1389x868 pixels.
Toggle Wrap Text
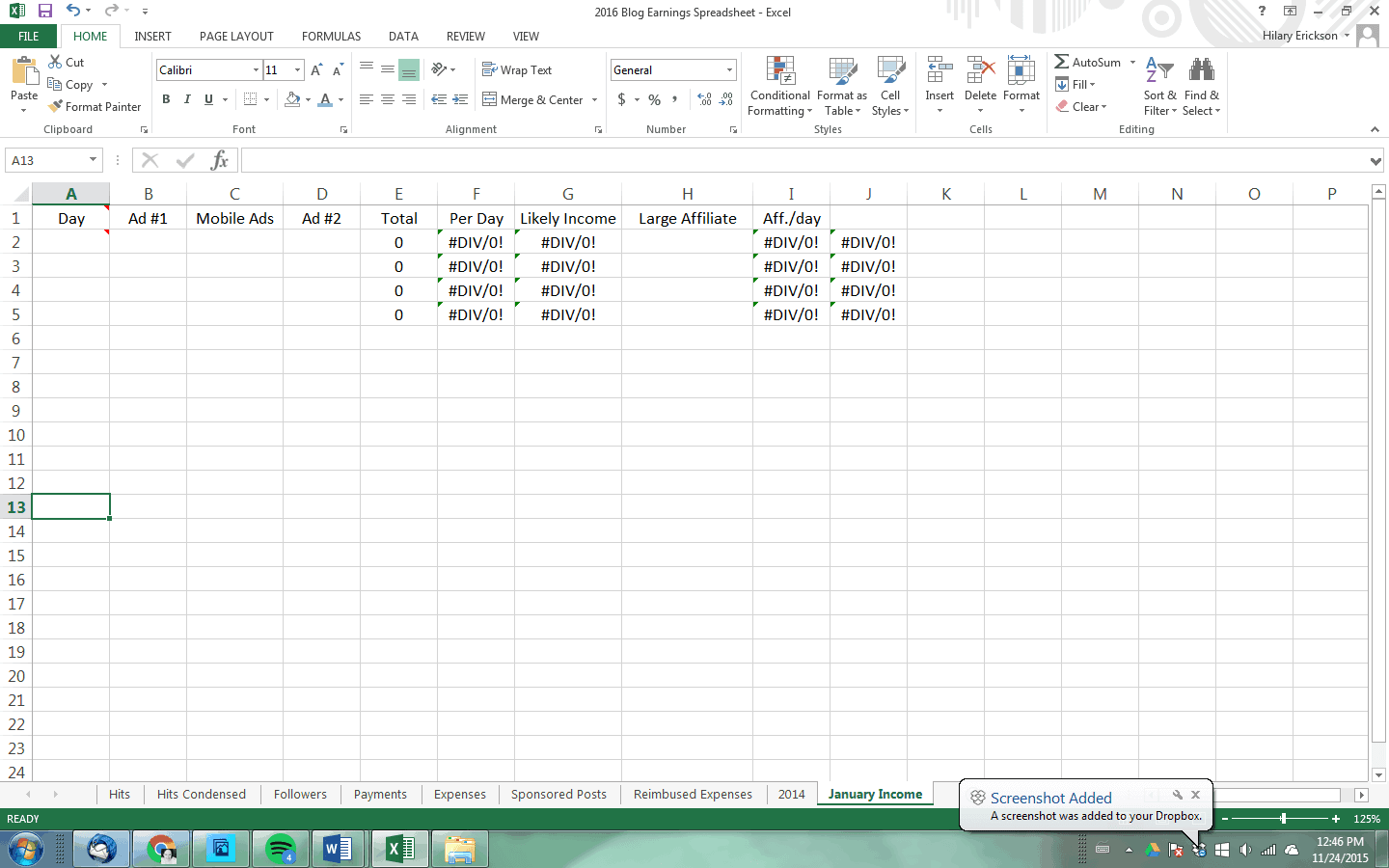517,69
